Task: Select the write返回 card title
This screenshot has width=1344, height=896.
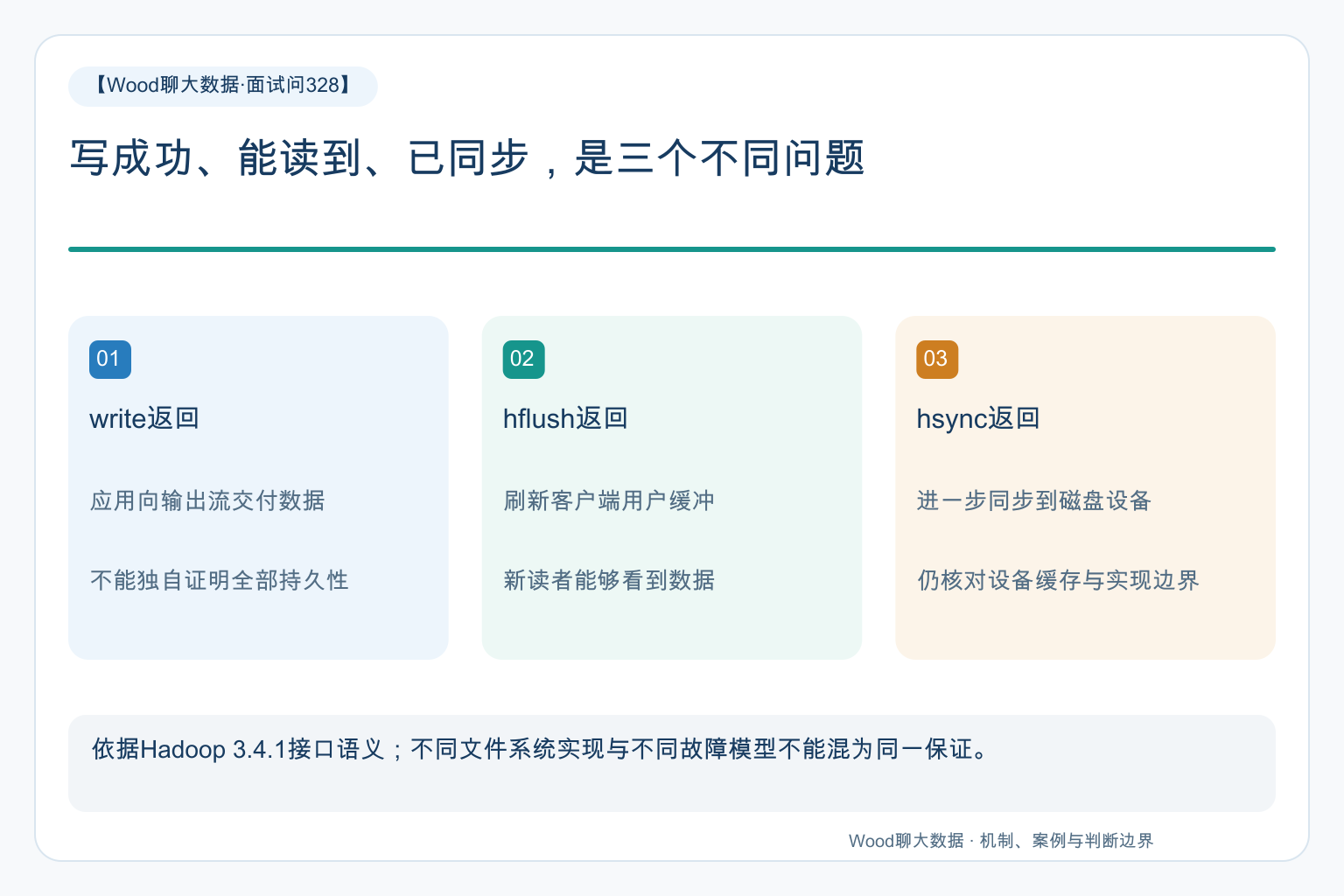Action: pos(144,418)
